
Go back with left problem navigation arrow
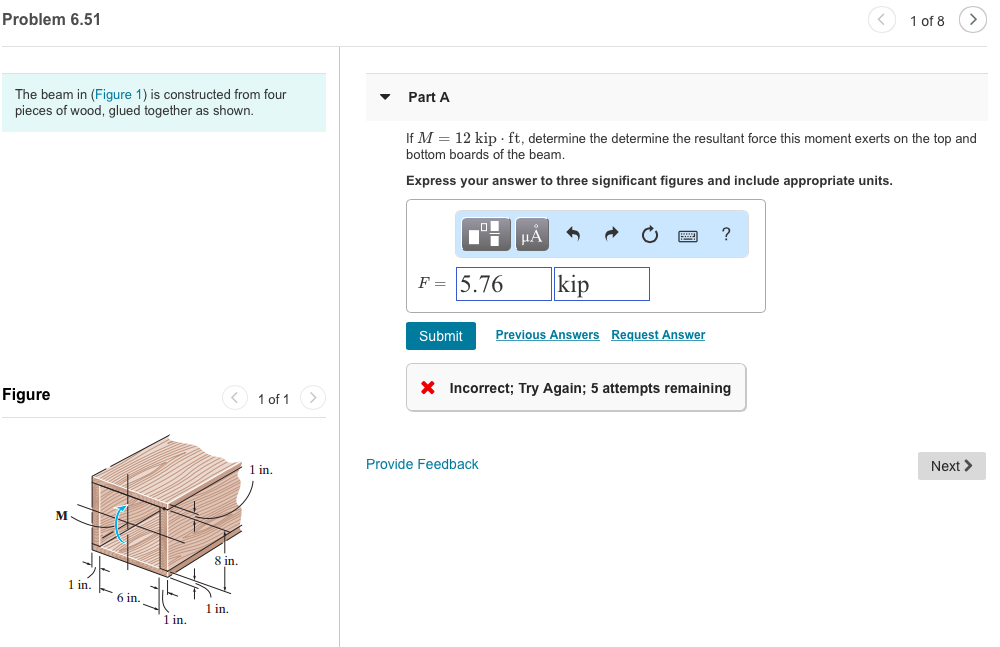coord(881,19)
